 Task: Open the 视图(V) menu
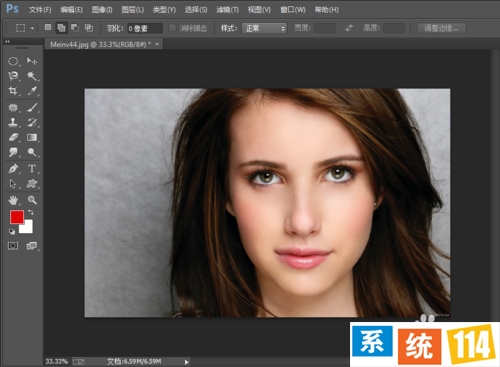tap(259, 10)
